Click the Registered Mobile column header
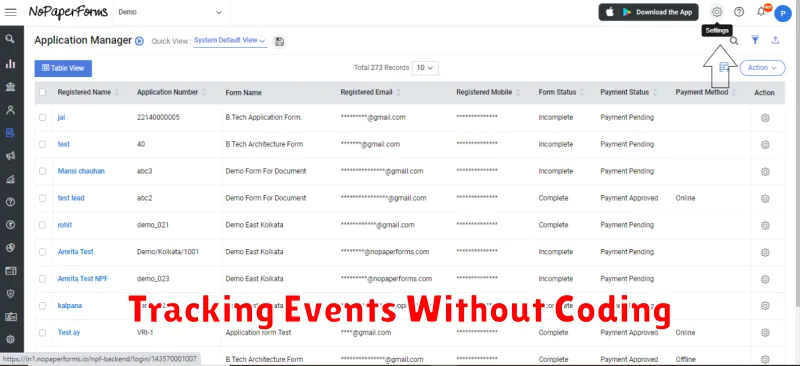This screenshot has height=366, width=800. (x=484, y=92)
